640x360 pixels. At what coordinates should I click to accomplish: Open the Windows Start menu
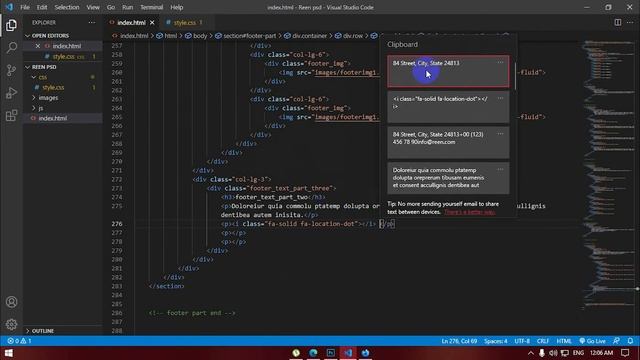[x=8, y=353]
